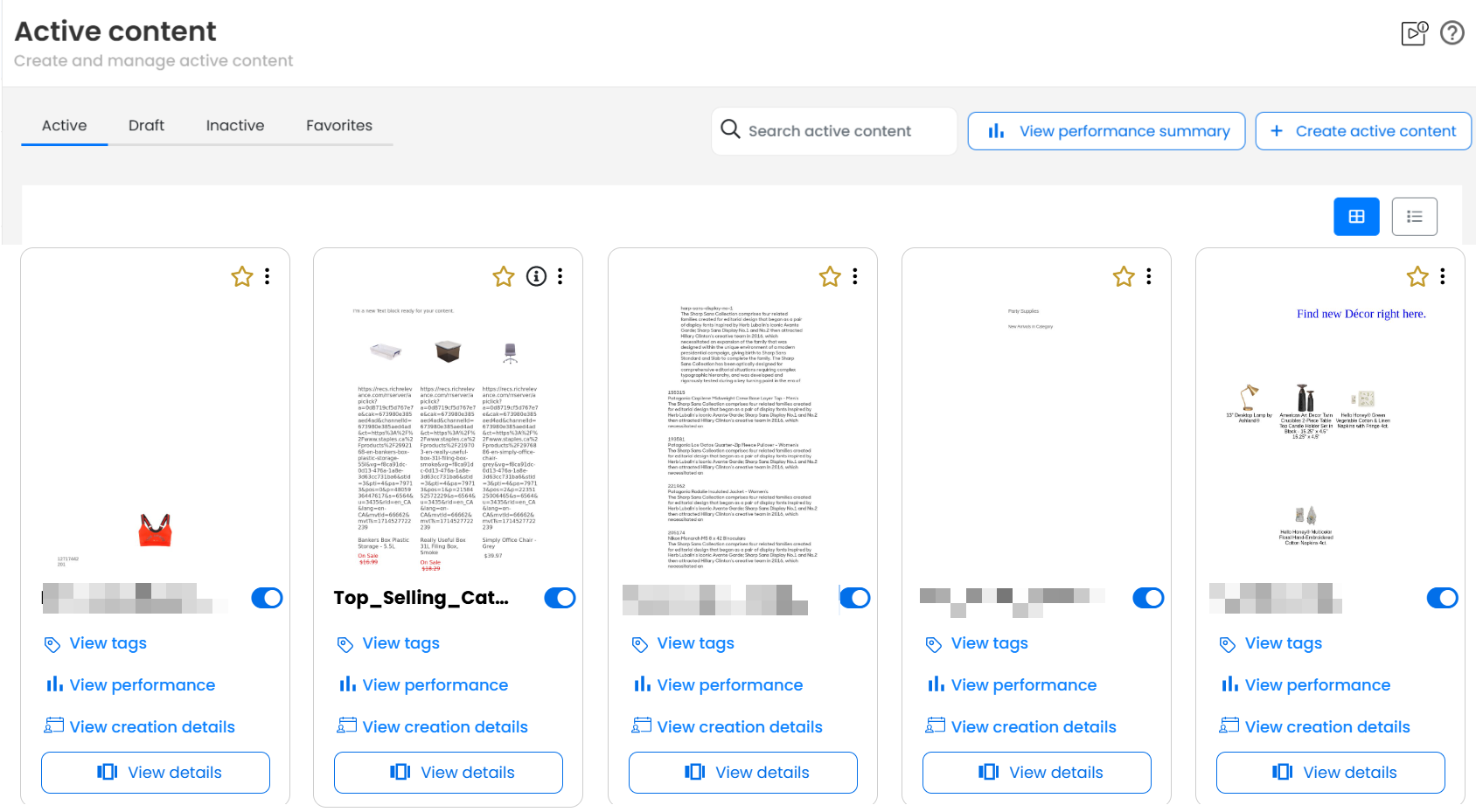Screen dimensions: 1476x812
Task: Click View details on Find new Décor card
Action: [x=1331, y=773]
